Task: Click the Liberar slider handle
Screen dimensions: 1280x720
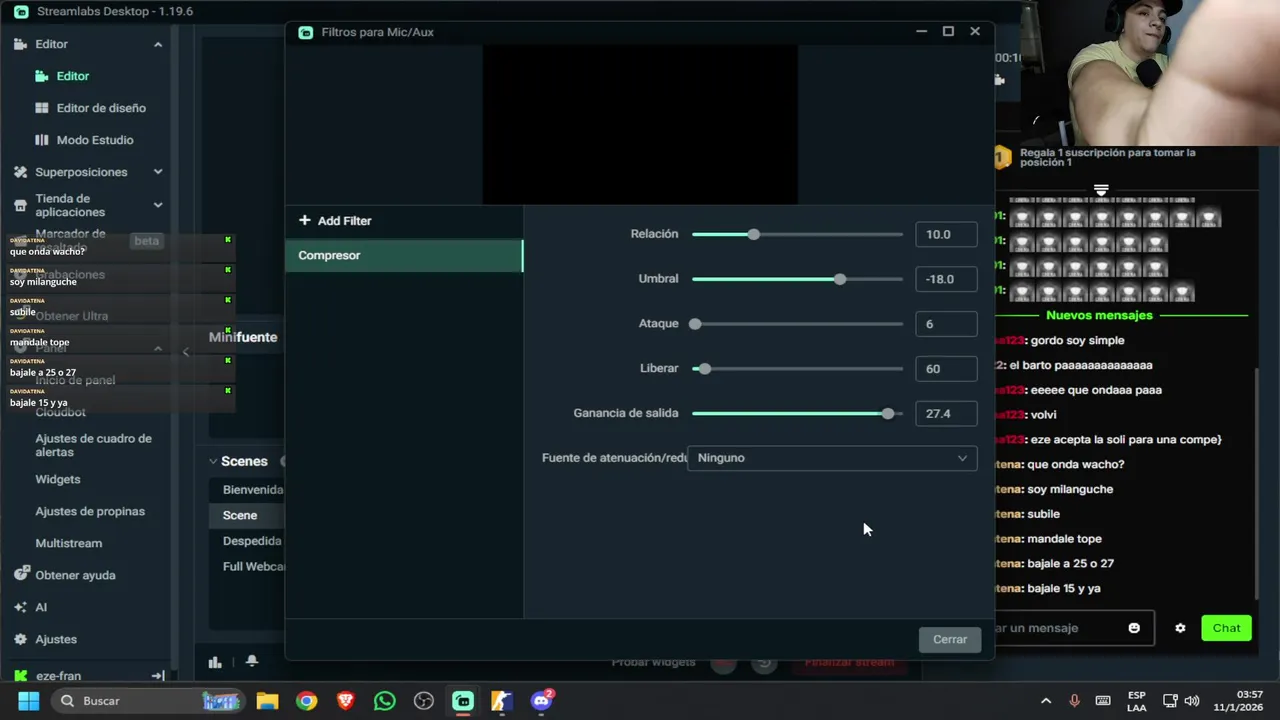Action: pyautogui.click(x=705, y=369)
